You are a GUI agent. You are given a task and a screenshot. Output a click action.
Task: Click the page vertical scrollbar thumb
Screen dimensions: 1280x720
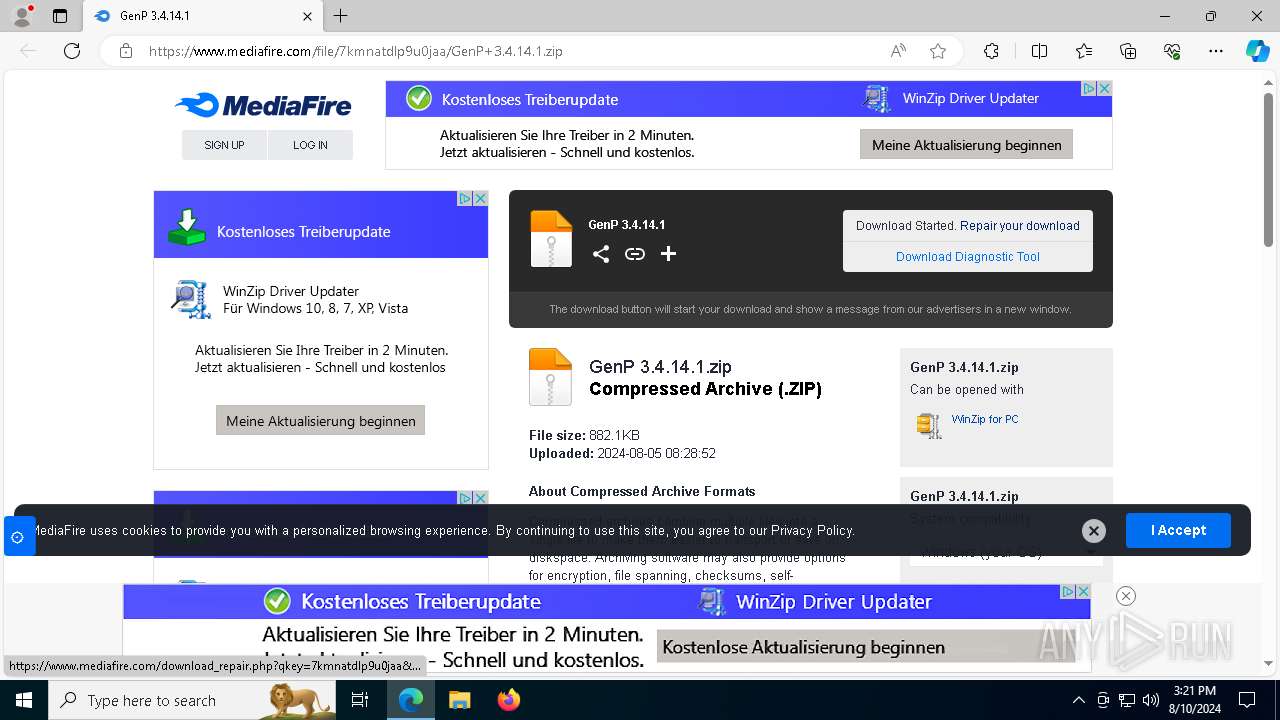pyautogui.click(x=1268, y=168)
